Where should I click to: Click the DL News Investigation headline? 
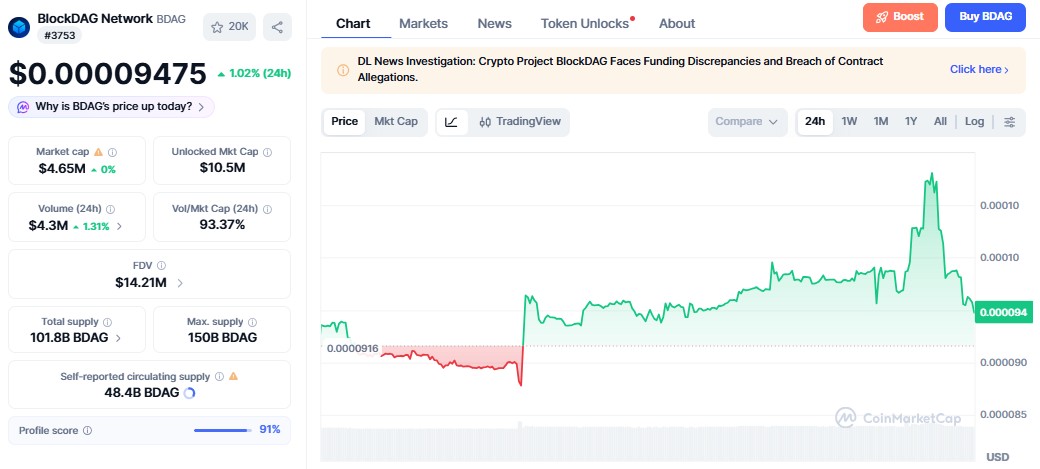point(620,69)
